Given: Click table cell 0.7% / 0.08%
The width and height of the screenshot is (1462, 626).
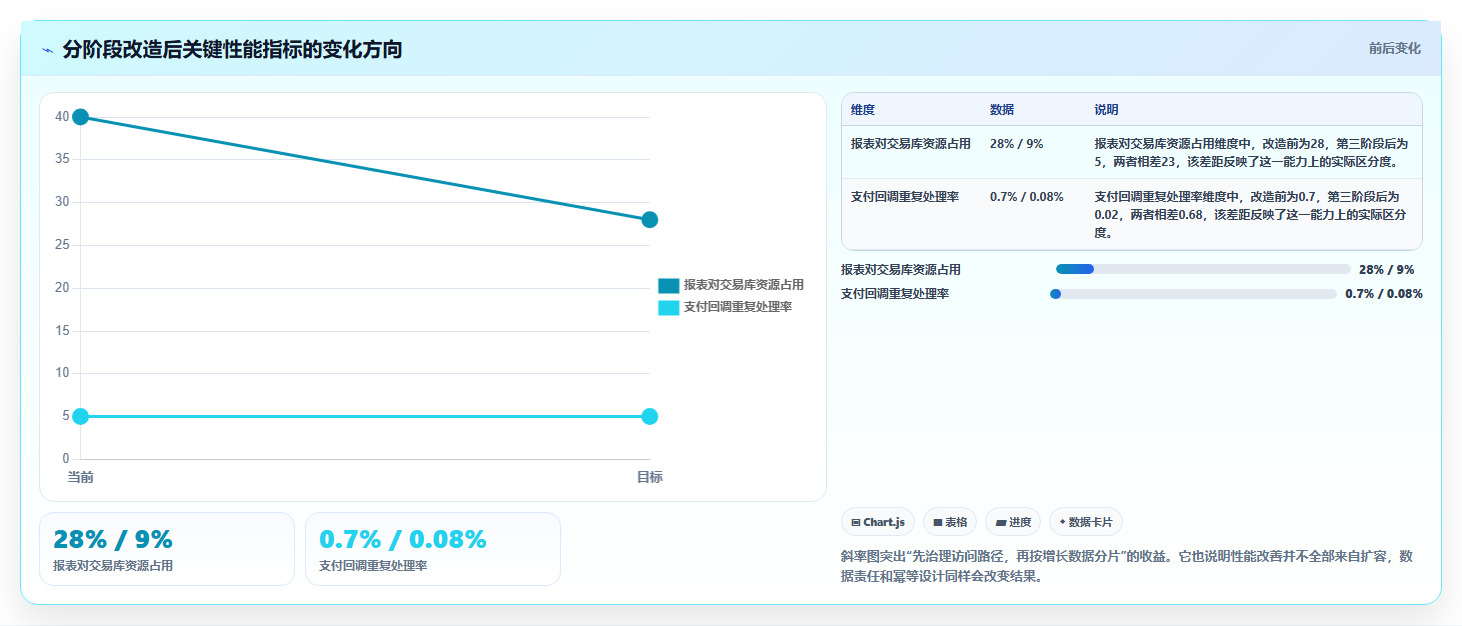Looking at the screenshot, I should 1027,197.
